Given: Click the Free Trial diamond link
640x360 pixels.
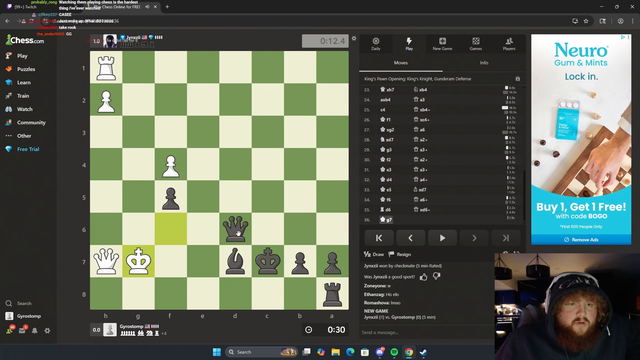Looking at the screenshot, I should pos(22,149).
